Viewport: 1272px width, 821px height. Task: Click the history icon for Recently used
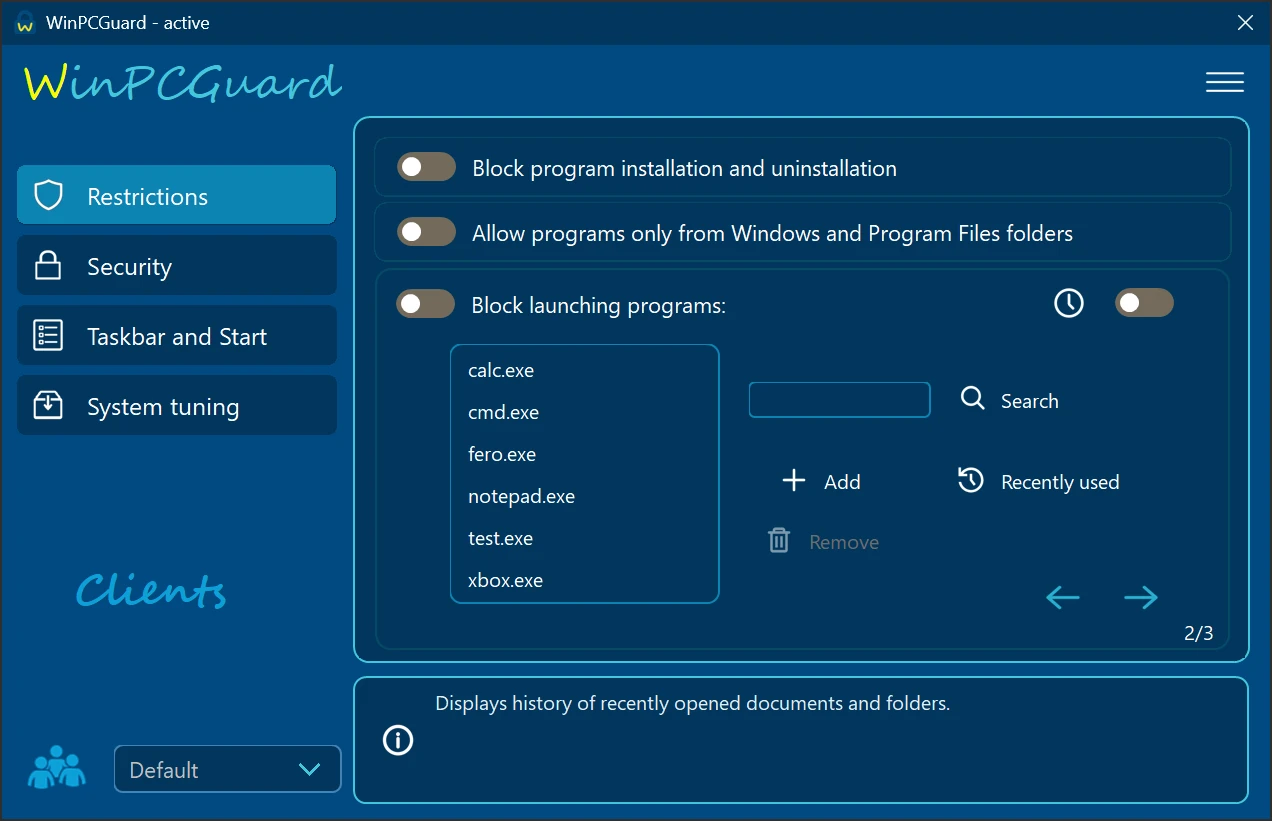970,481
